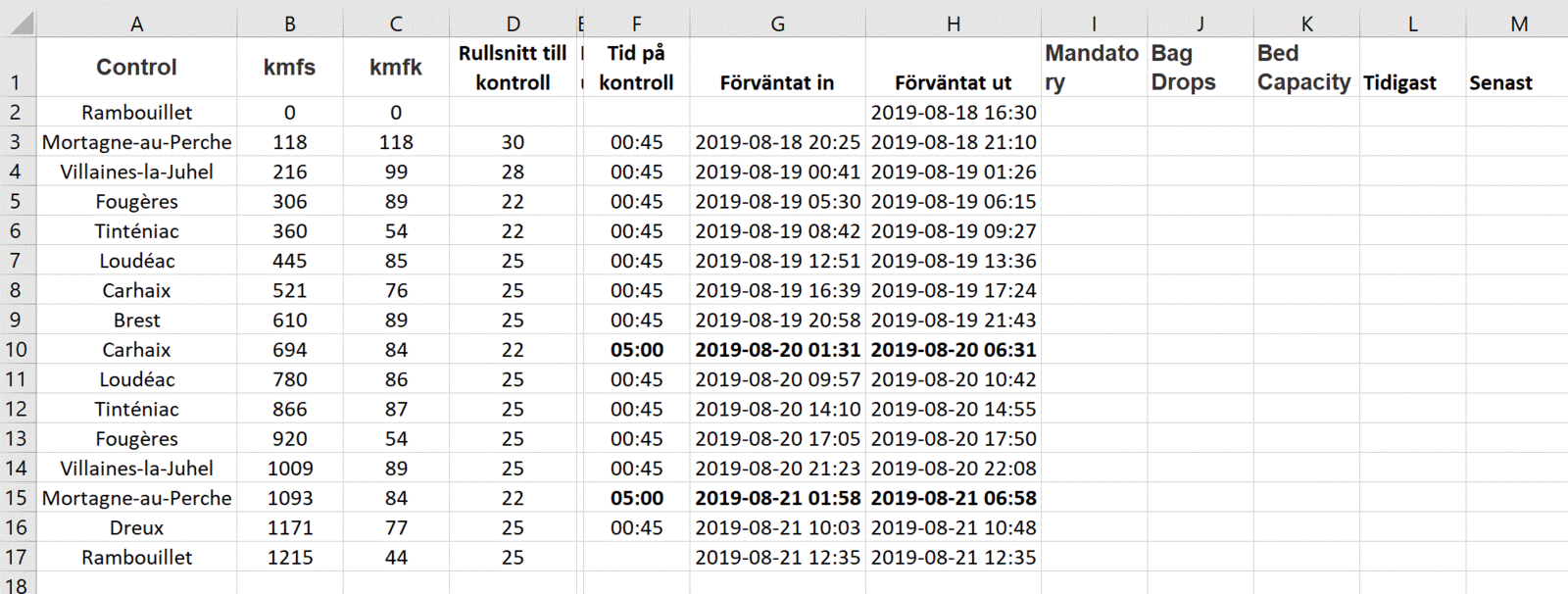Select the Dreux cell
The width and height of the screenshot is (1568, 594).
136,527
